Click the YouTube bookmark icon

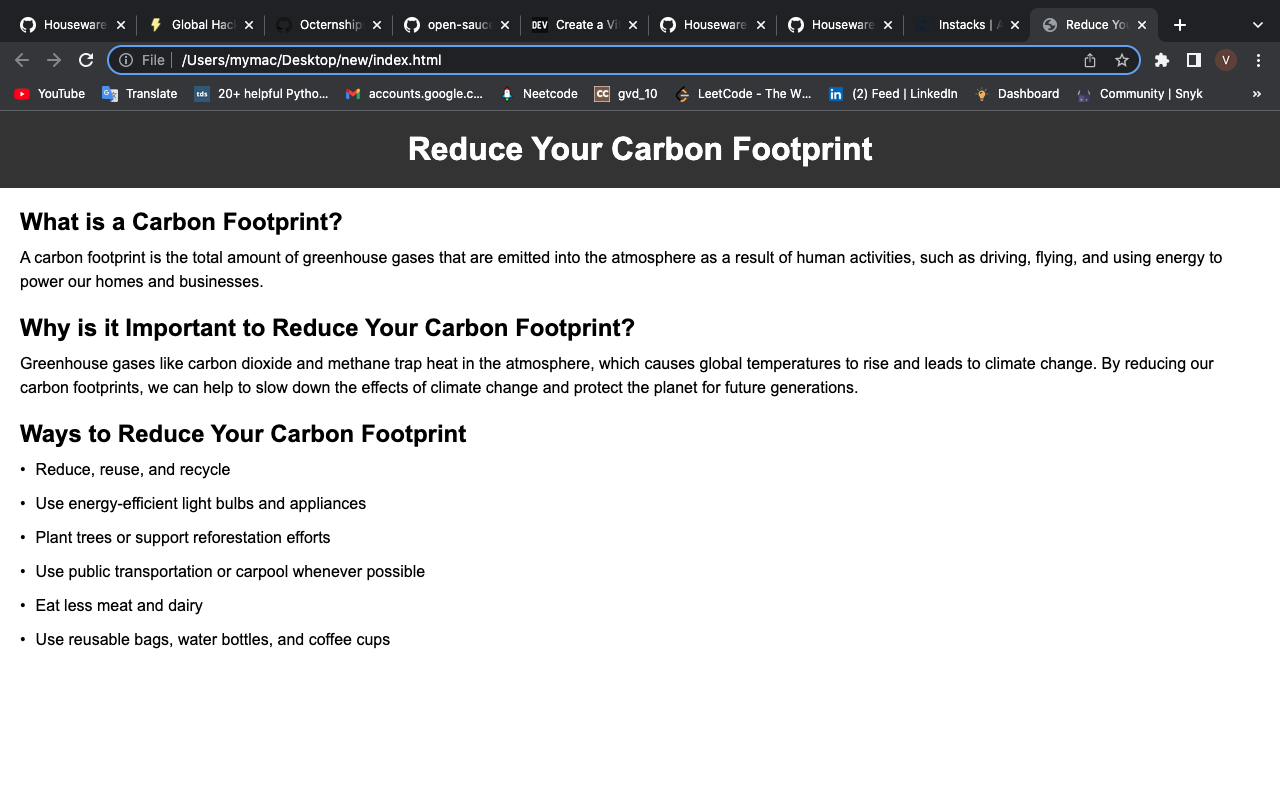tap(21, 94)
